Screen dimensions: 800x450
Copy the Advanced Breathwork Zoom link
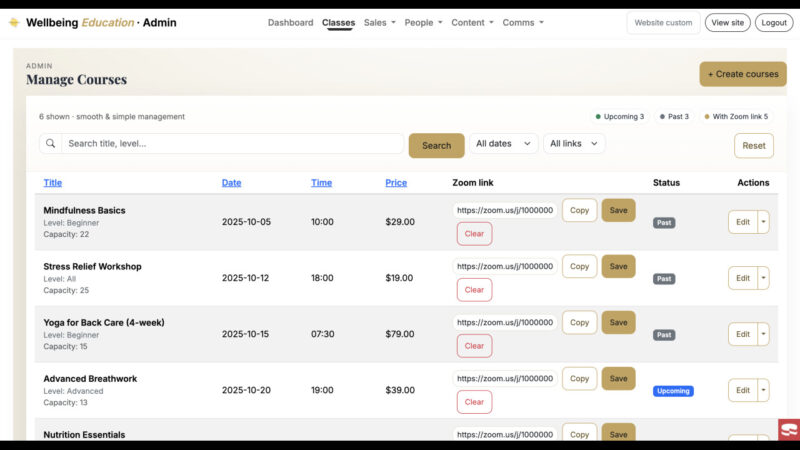pyautogui.click(x=579, y=379)
